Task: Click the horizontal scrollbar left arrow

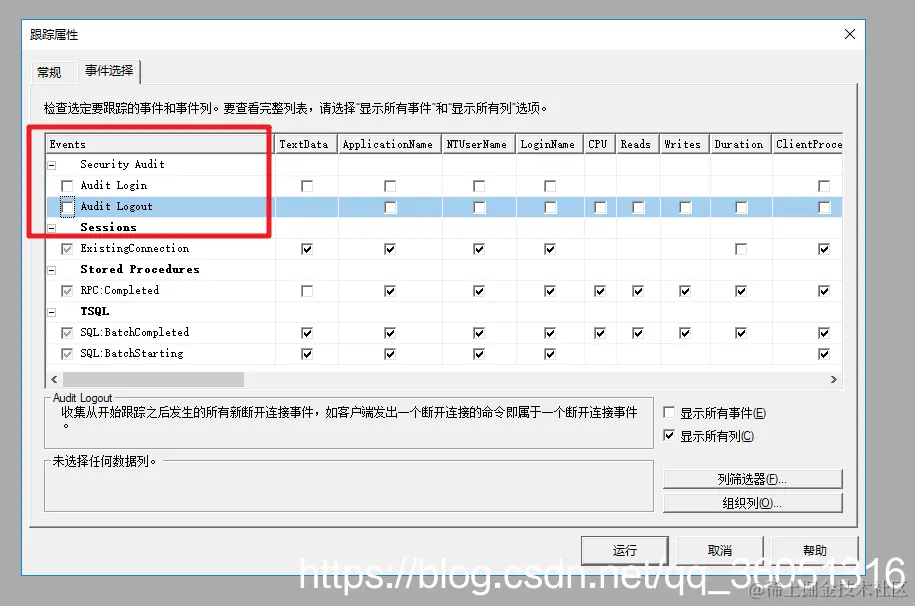Action: click(x=54, y=379)
